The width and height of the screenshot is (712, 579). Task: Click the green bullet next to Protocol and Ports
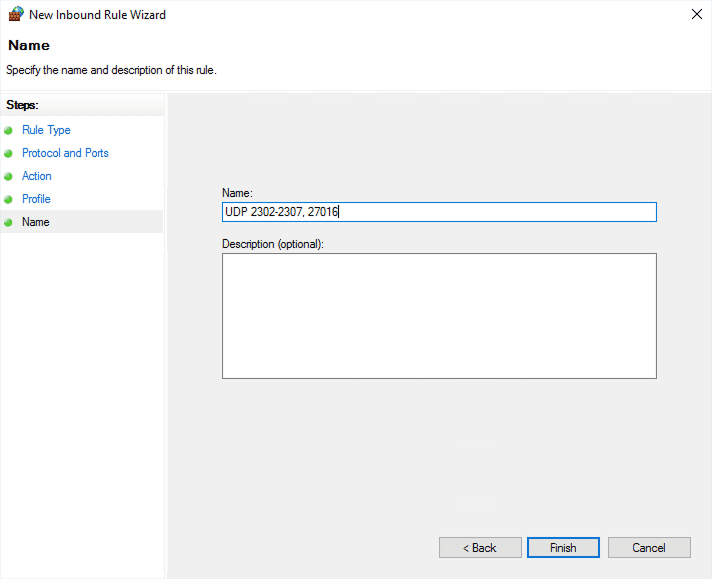pyautogui.click(x=9, y=153)
